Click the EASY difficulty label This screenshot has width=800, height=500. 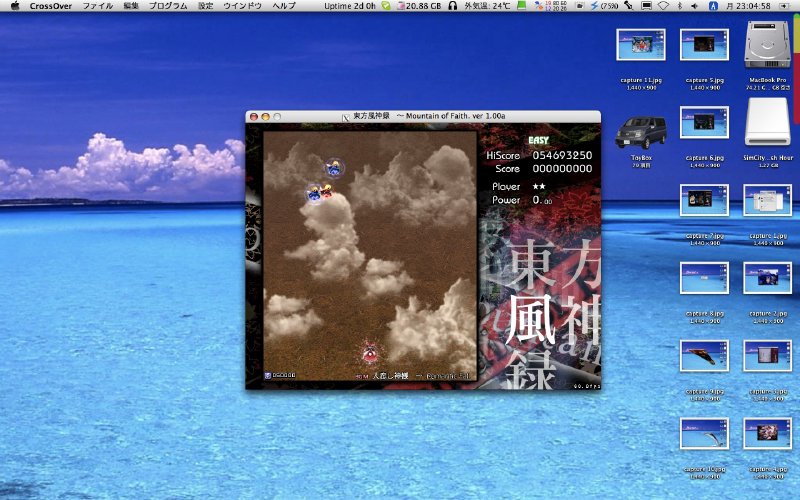pyautogui.click(x=539, y=140)
